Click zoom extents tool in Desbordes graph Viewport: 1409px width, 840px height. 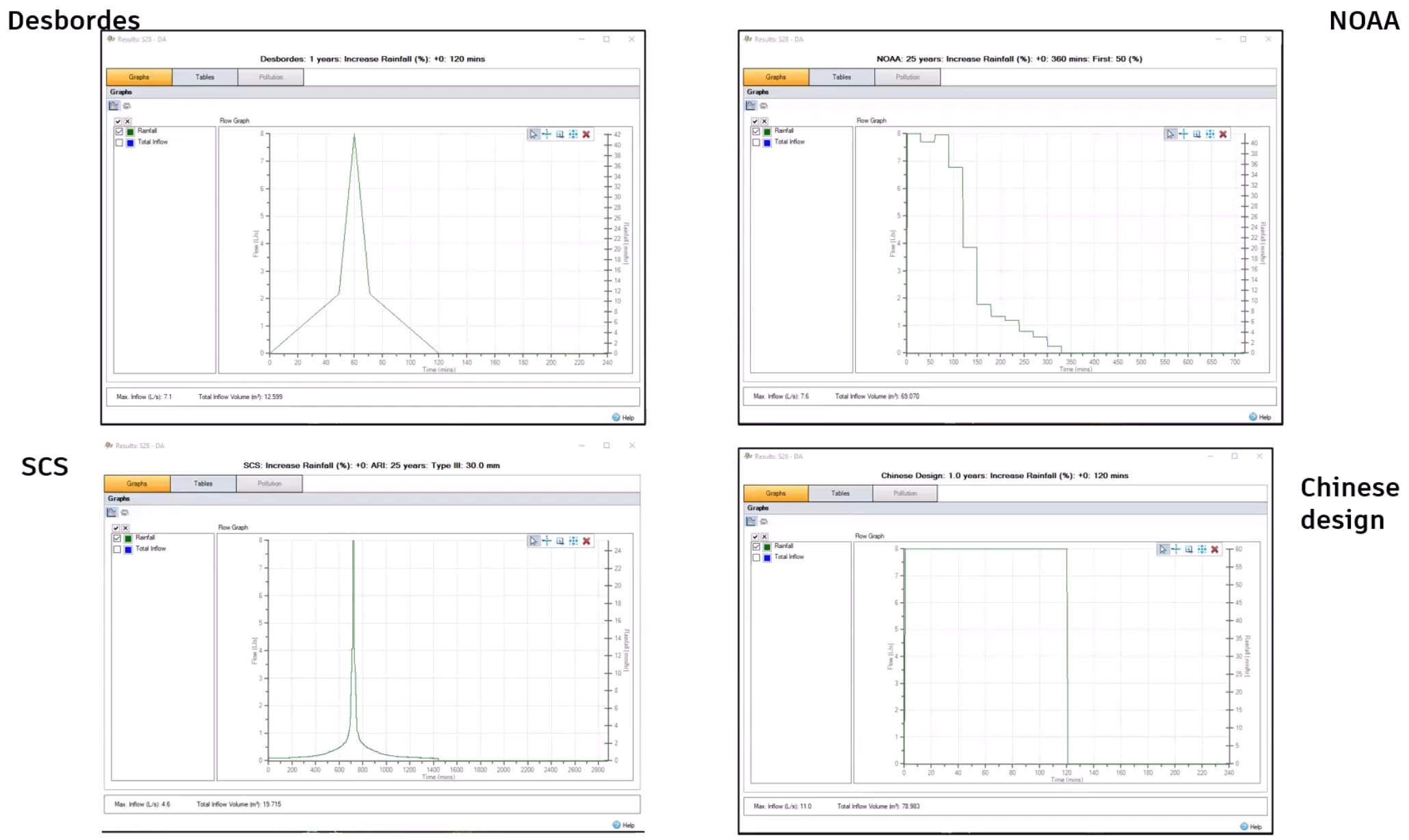tap(573, 134)
